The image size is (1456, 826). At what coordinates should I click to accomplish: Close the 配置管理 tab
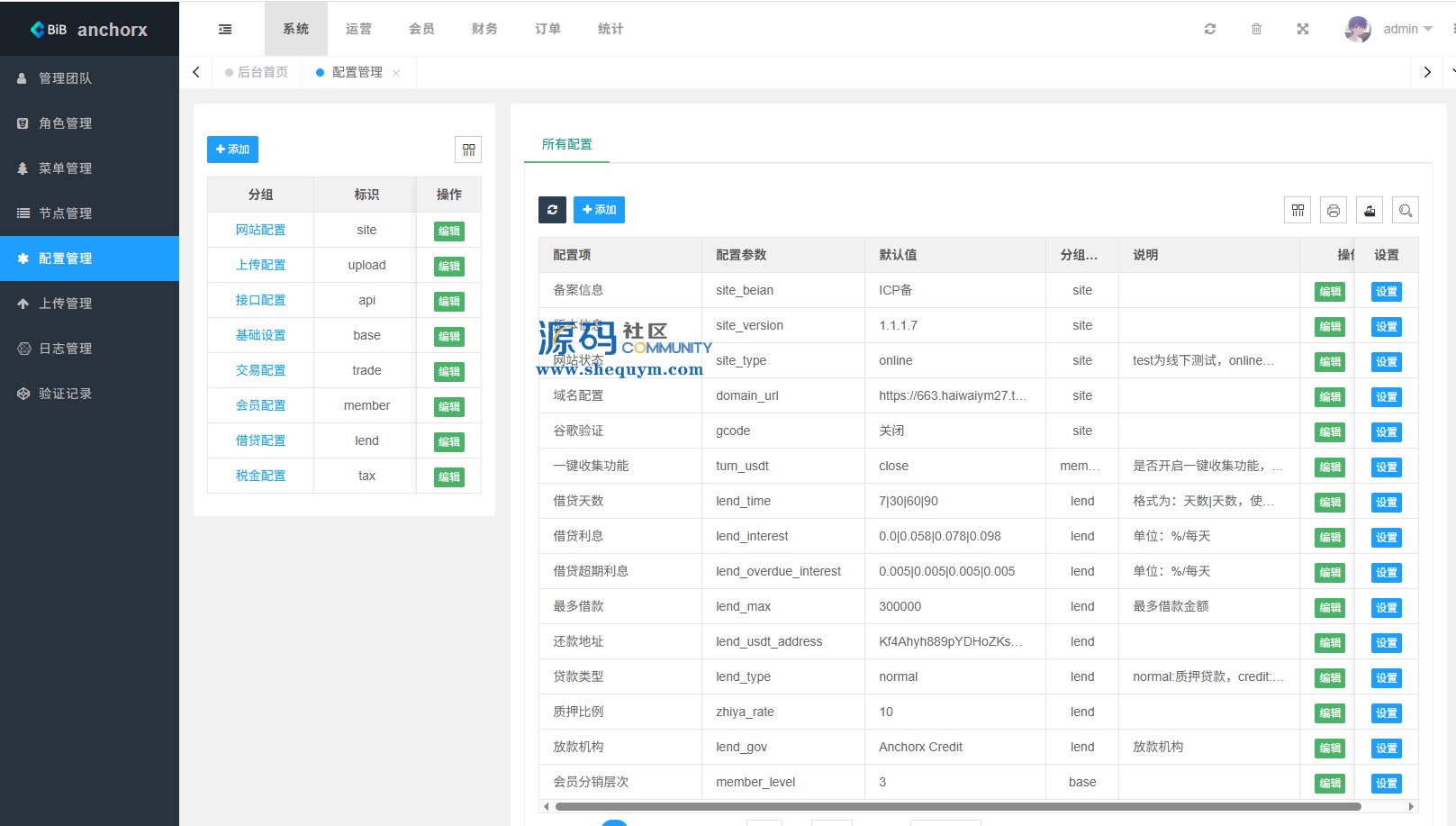(396, 73)
